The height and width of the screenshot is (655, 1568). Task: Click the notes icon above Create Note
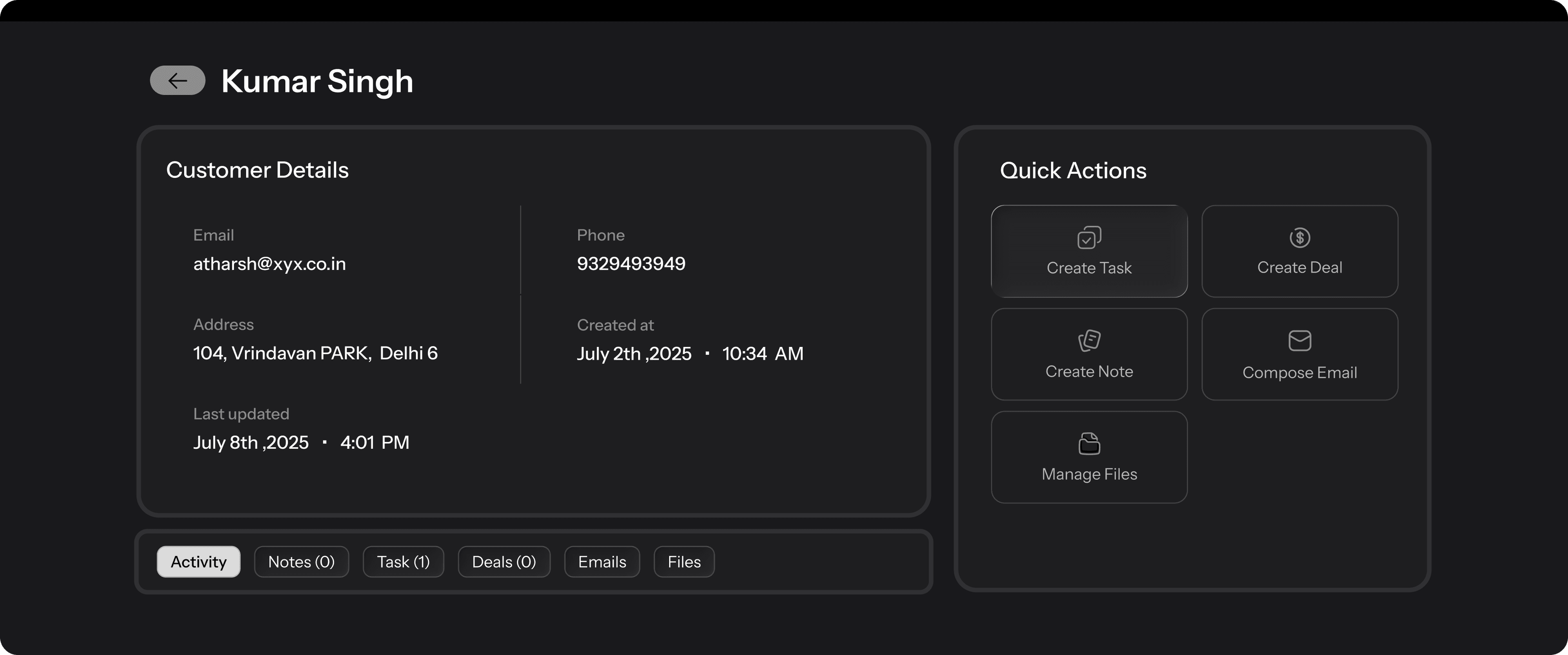[x=1089, y=341]
